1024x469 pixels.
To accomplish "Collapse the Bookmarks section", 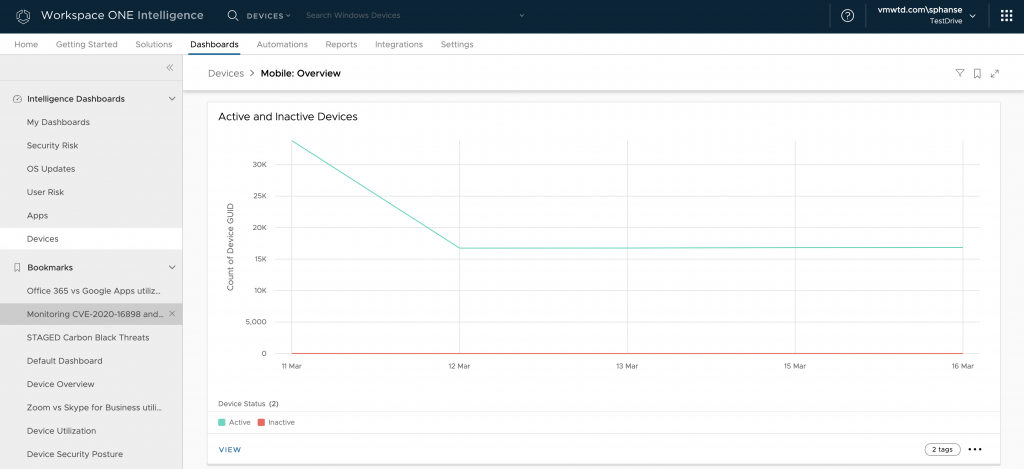I will tap(172, 268).
